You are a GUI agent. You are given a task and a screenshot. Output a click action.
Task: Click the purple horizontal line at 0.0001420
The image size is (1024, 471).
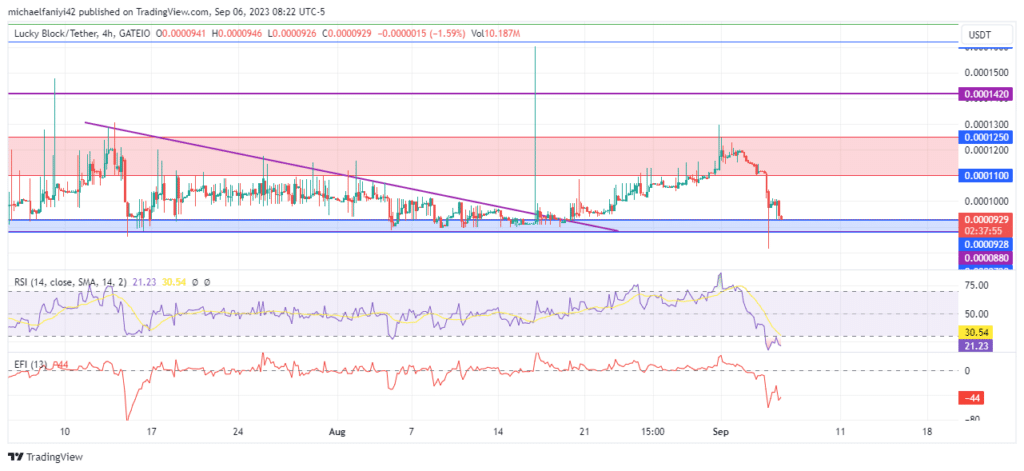482,94
